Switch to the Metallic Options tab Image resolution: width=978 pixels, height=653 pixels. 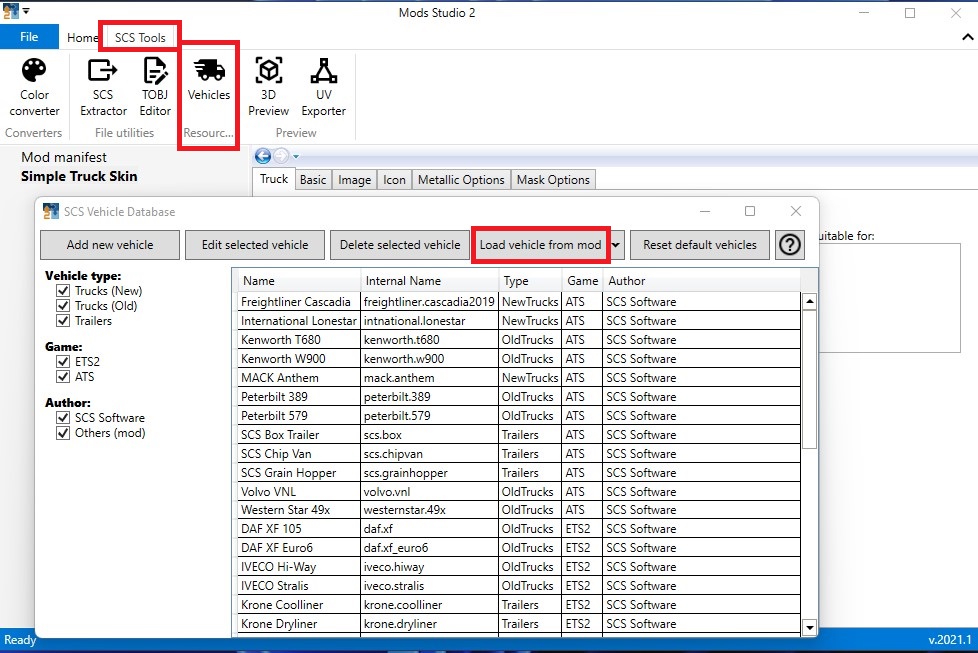pos(460,180)
